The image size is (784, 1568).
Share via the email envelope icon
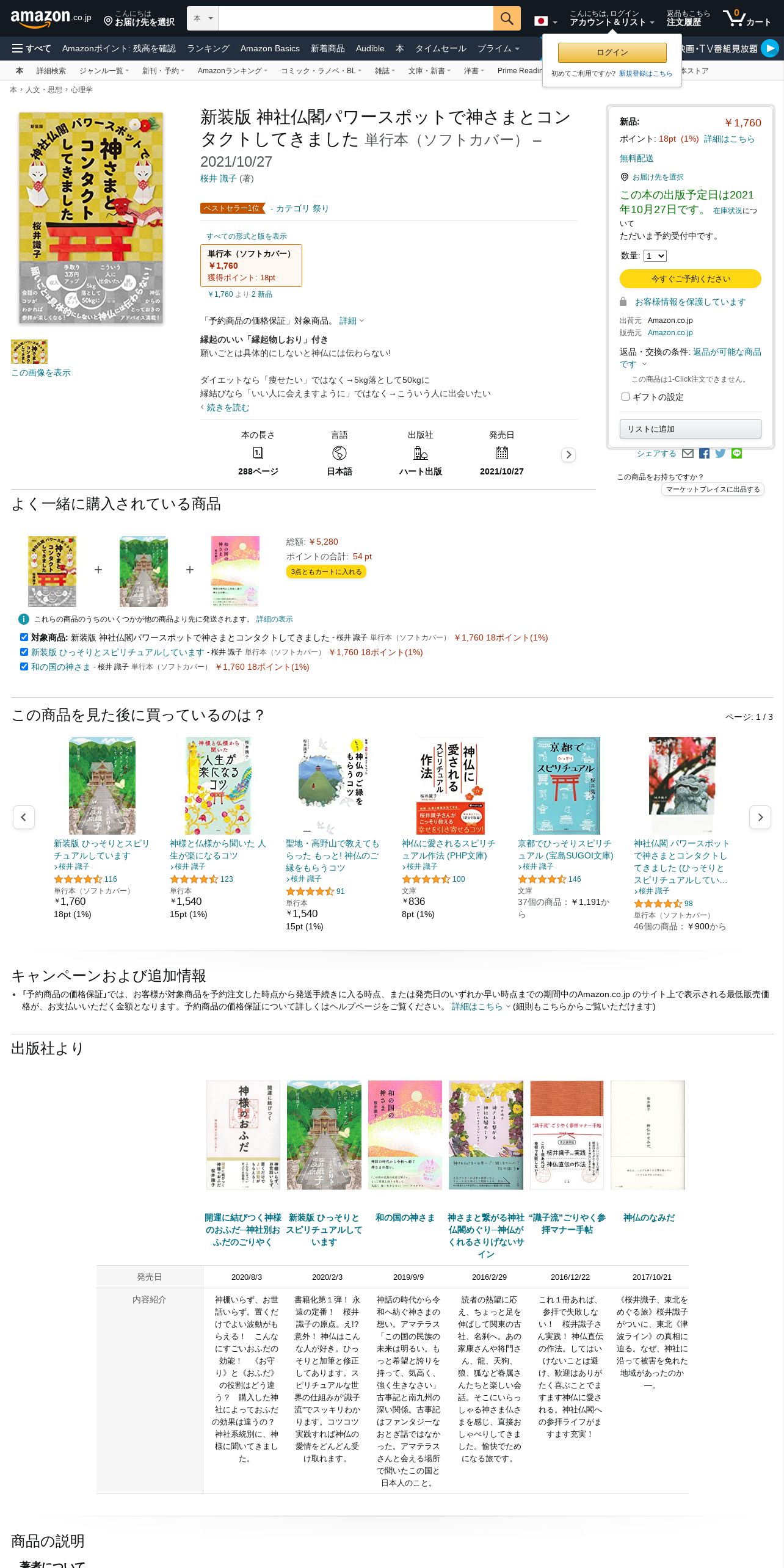[x=688, y=453]
